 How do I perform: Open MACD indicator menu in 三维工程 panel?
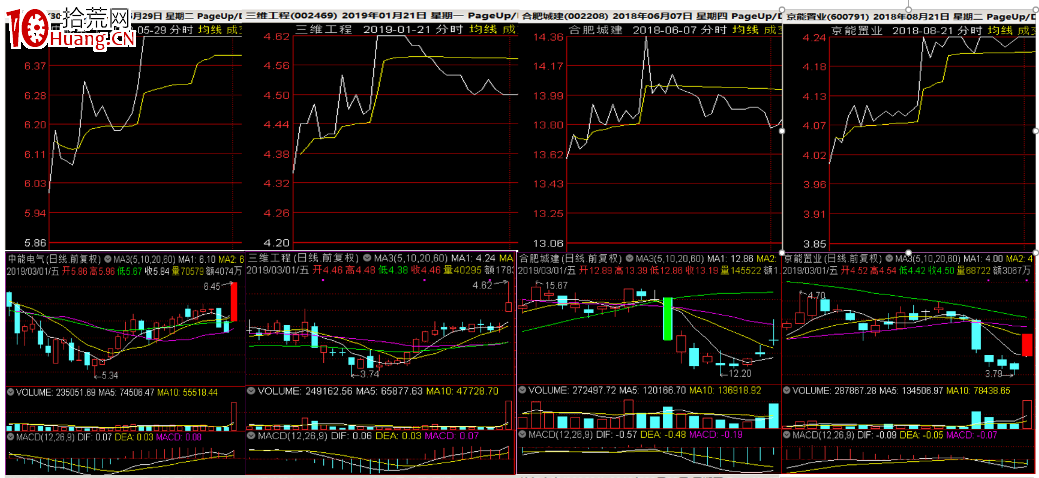click(x=252, y=436)
